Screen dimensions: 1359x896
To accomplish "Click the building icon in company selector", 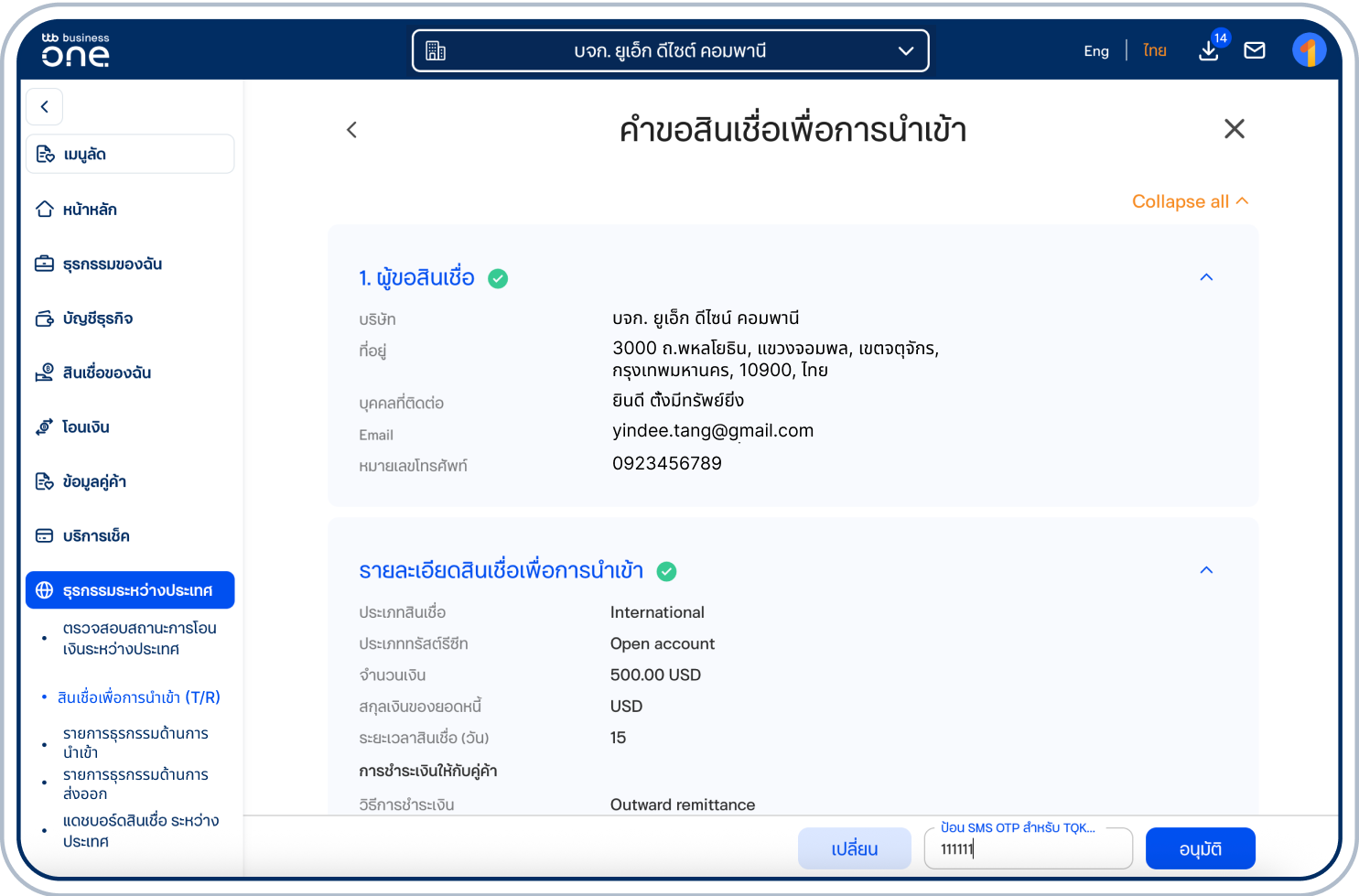I will (436, 51).
